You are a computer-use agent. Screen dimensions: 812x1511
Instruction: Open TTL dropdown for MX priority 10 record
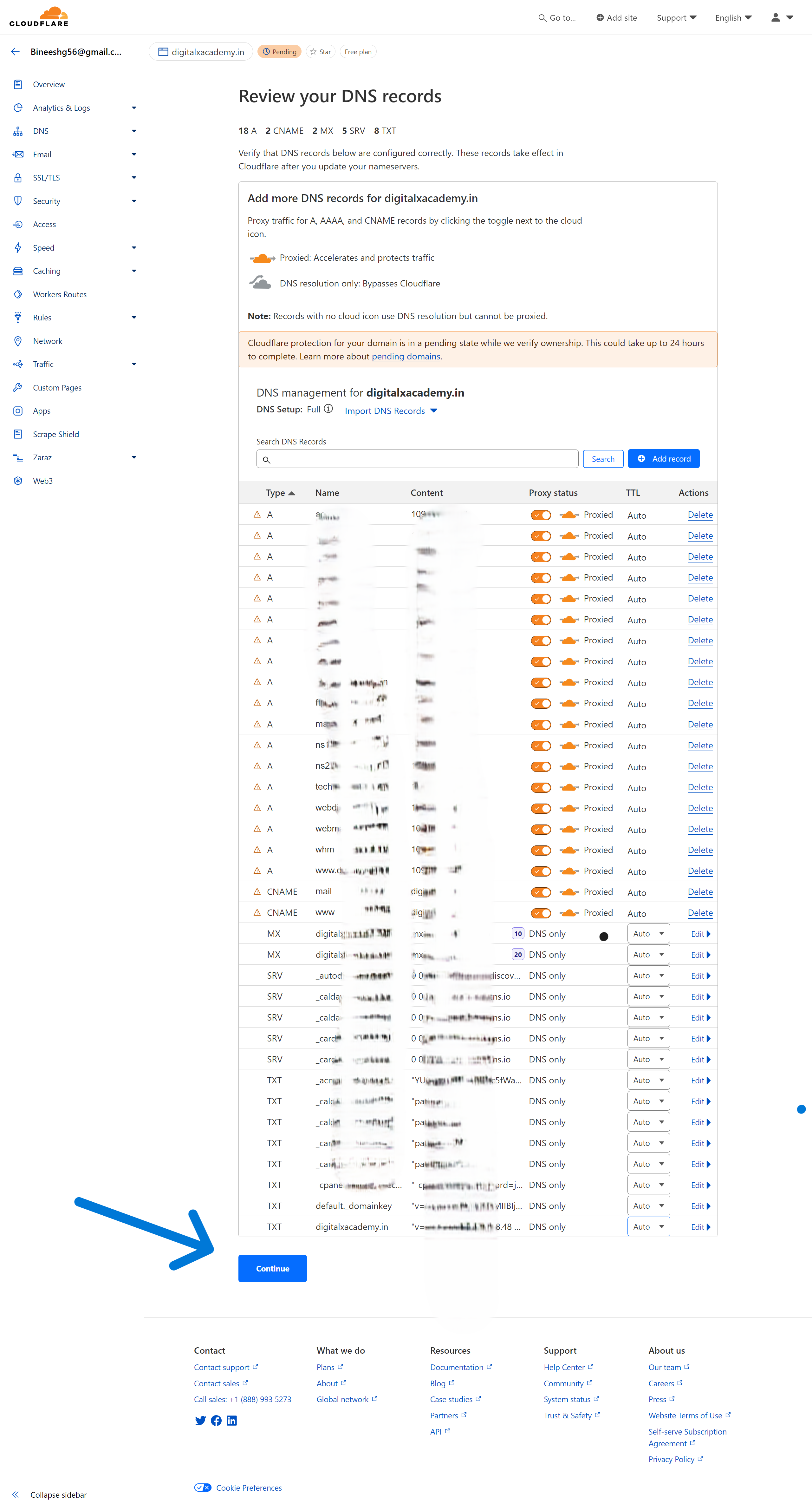coord(648,934)
